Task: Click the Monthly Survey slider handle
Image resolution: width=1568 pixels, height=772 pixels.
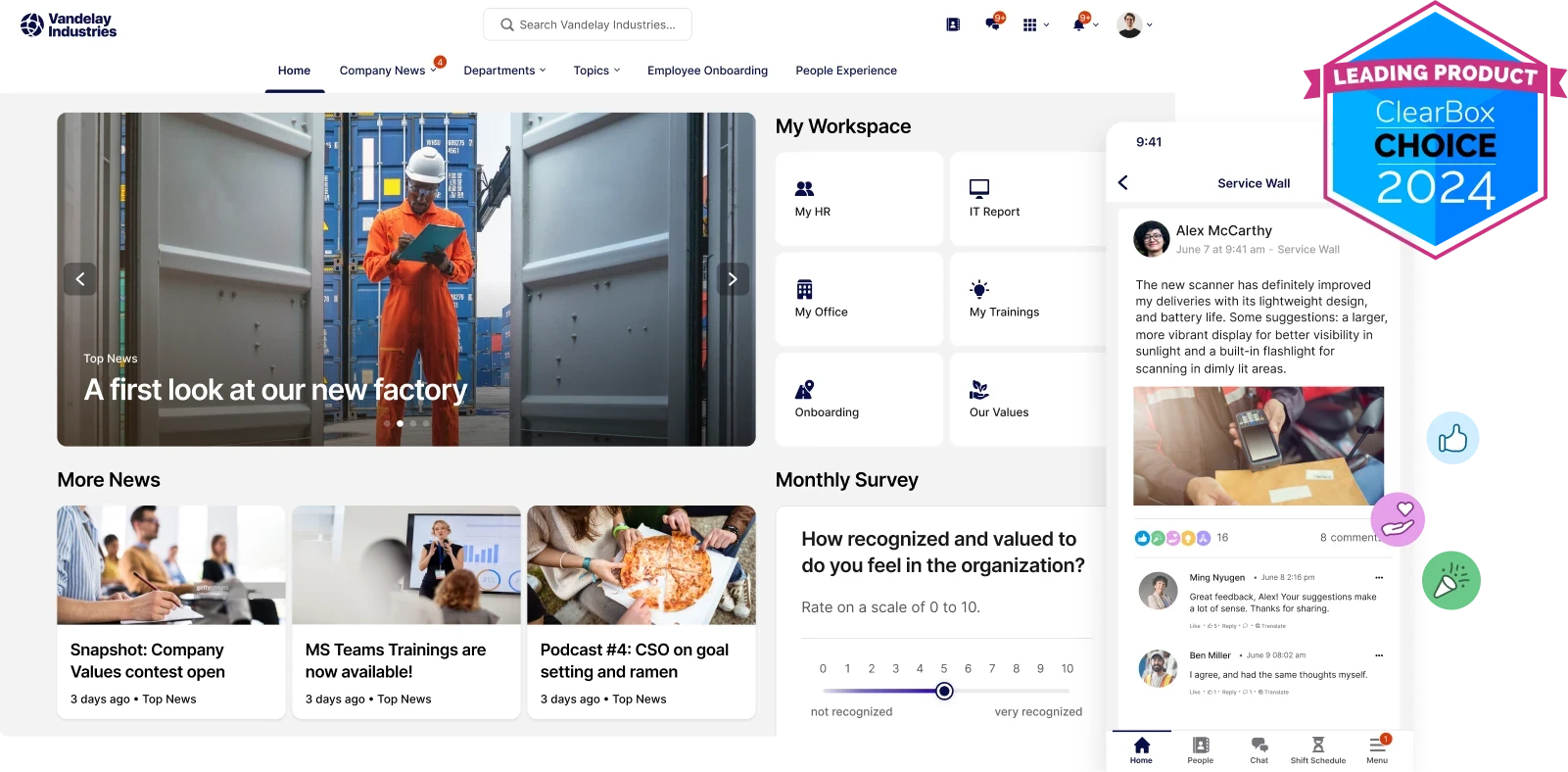Action: coord(944,692)
